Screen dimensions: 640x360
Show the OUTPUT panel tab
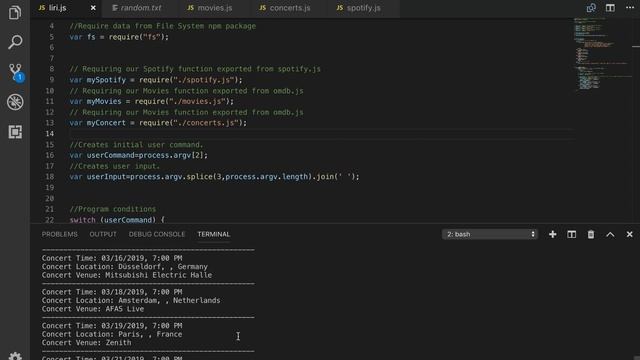(x=103, y=234)
